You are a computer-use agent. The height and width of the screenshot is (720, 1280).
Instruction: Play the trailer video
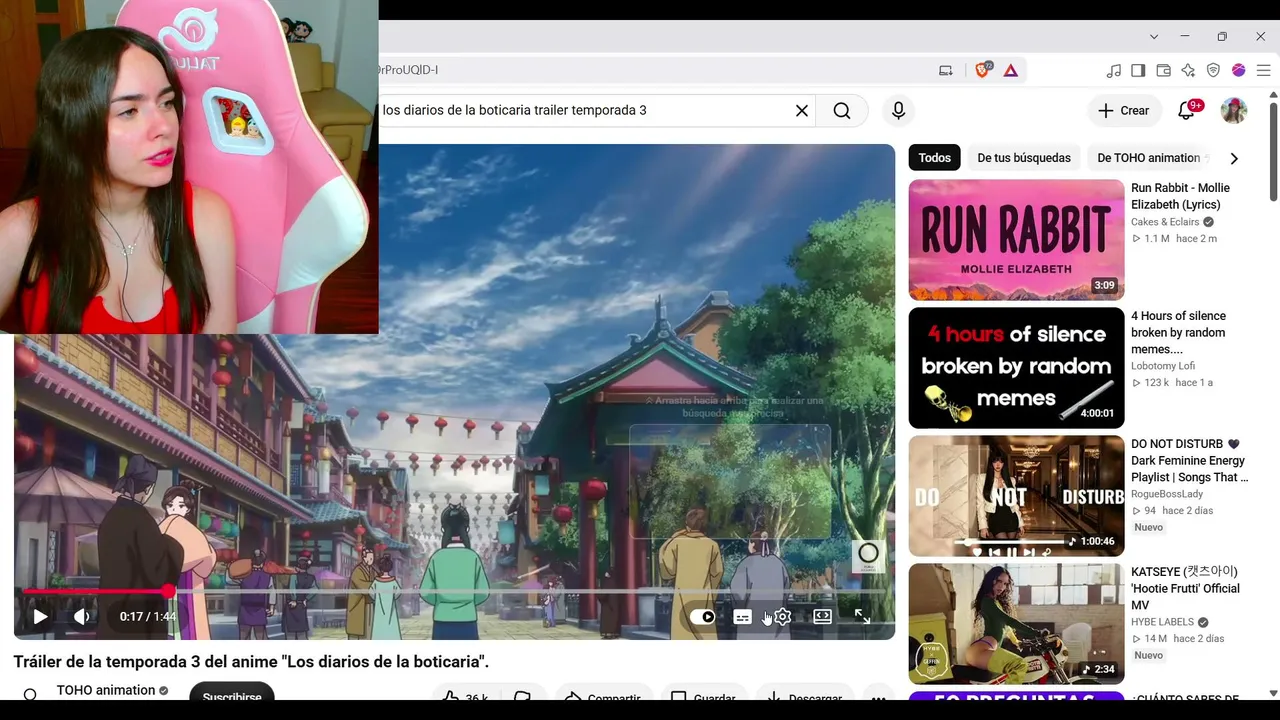pos(40,617)
